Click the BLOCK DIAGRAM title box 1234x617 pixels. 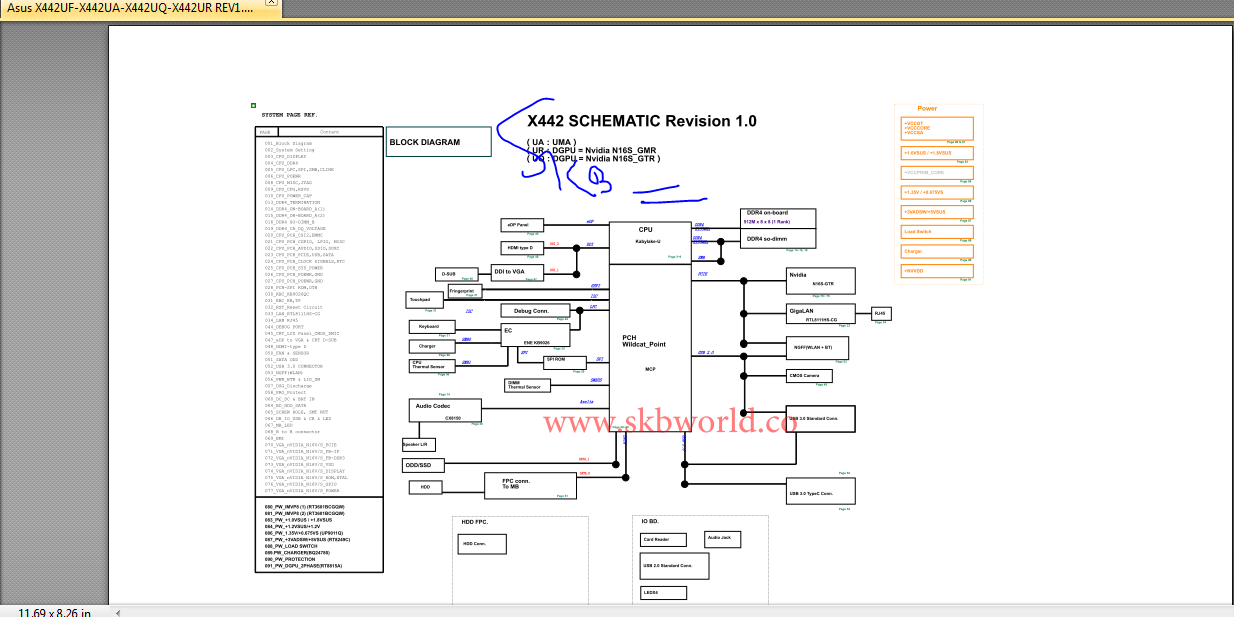438,142
